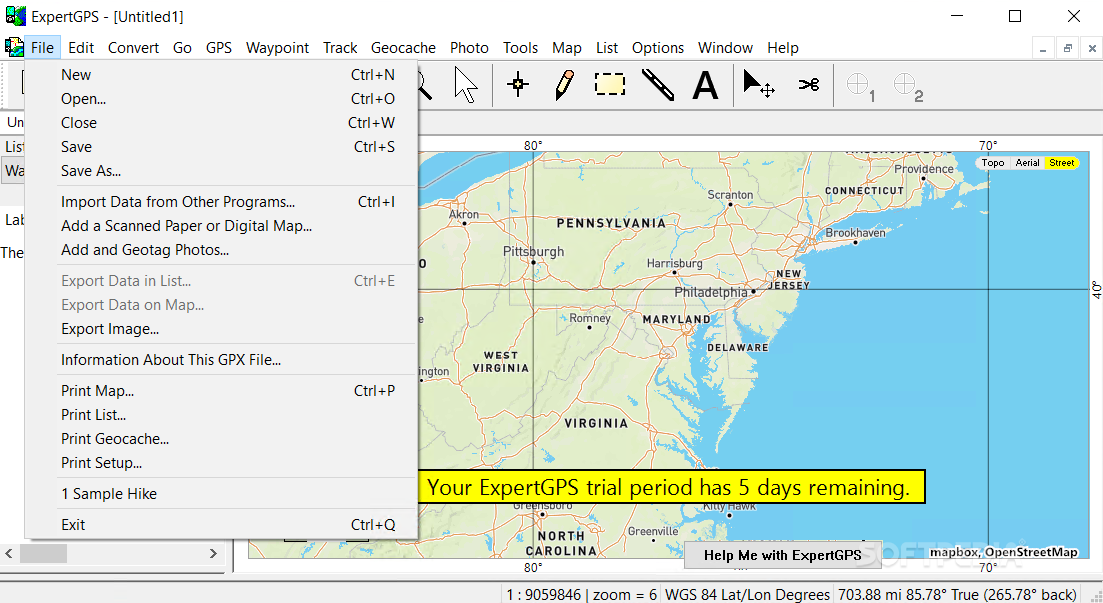Select the move map features tool
1103x603 pixels.
(x=759, y=84)
